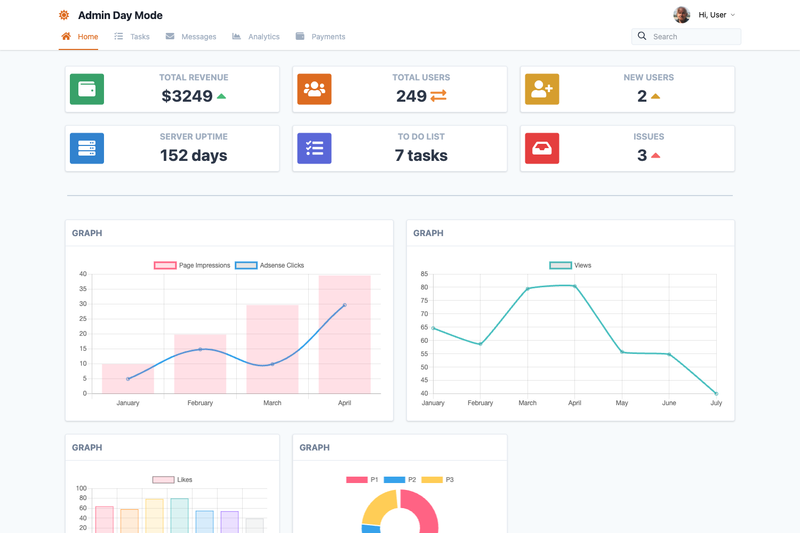This screenshot has height=533, width=800.
Task: Click the Home house icon
Action: tap(66, 36)
